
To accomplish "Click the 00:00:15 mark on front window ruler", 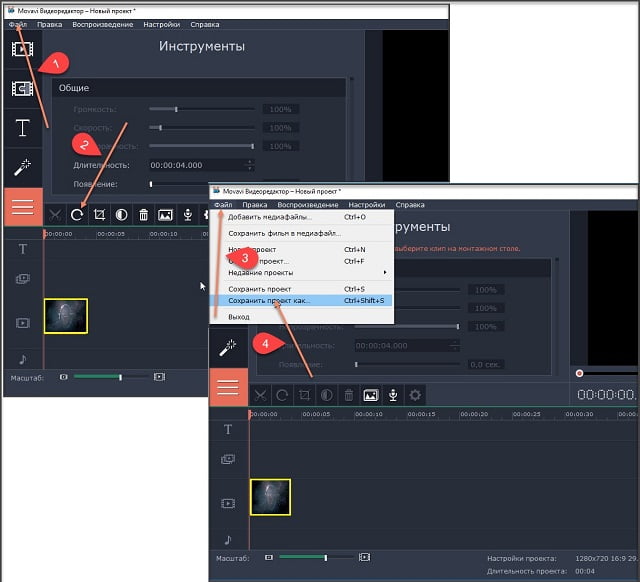I will pos(421,414).
